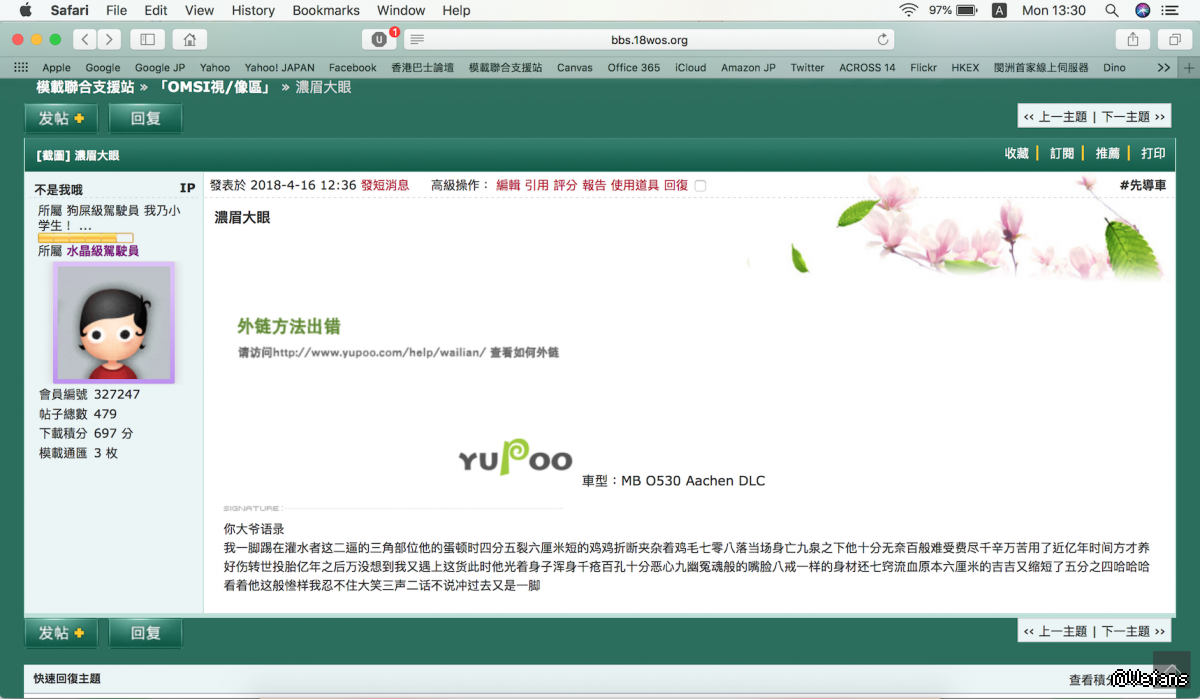Image resolution: width=1200 pixels, height=699 pixels.
Task: Reload page with the refresh icon
Action: click(x=883, y=40)
